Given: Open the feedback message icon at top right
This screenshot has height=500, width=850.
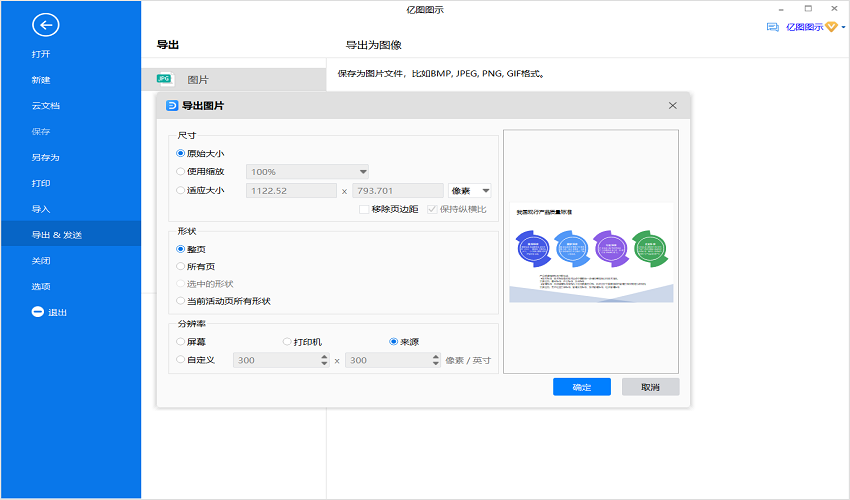Looking at the screenshot, I should pyautogui.click(x=772, y=27).
